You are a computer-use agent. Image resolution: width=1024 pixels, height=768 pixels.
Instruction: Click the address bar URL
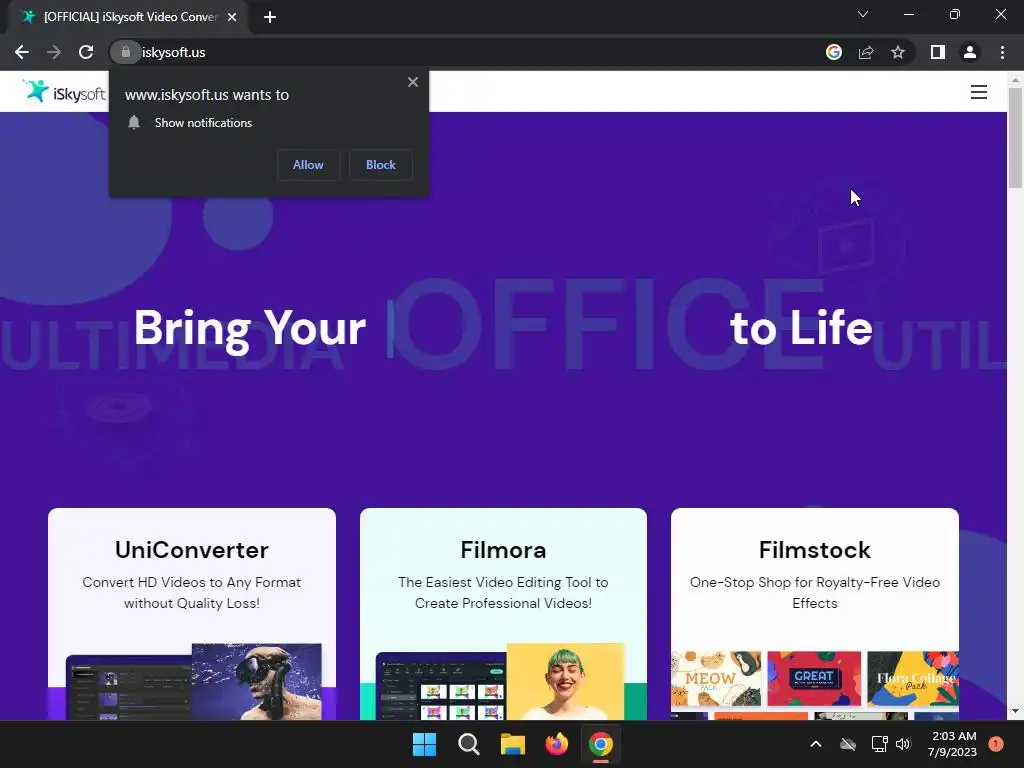[x=174, y=52]
